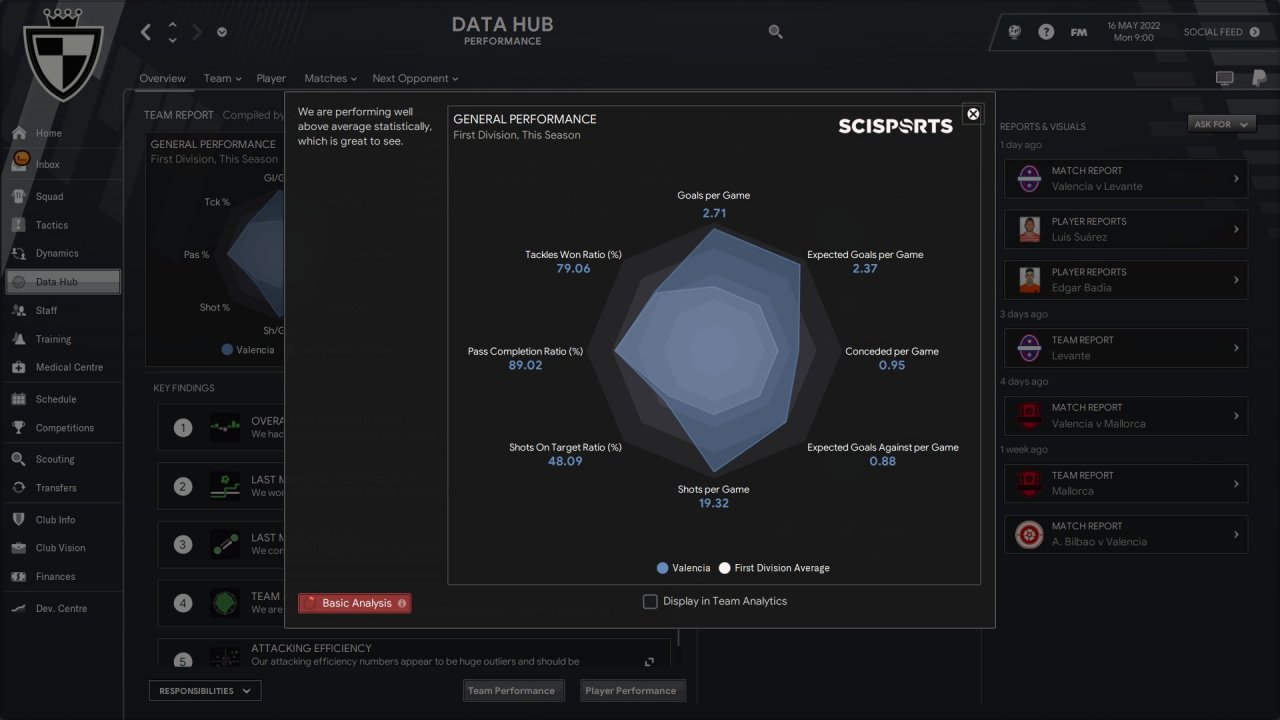This screenshot has width=1280, height=720.
Task: Go back with the left arrow
Action: pyautogui.click(x=146, y=32)
